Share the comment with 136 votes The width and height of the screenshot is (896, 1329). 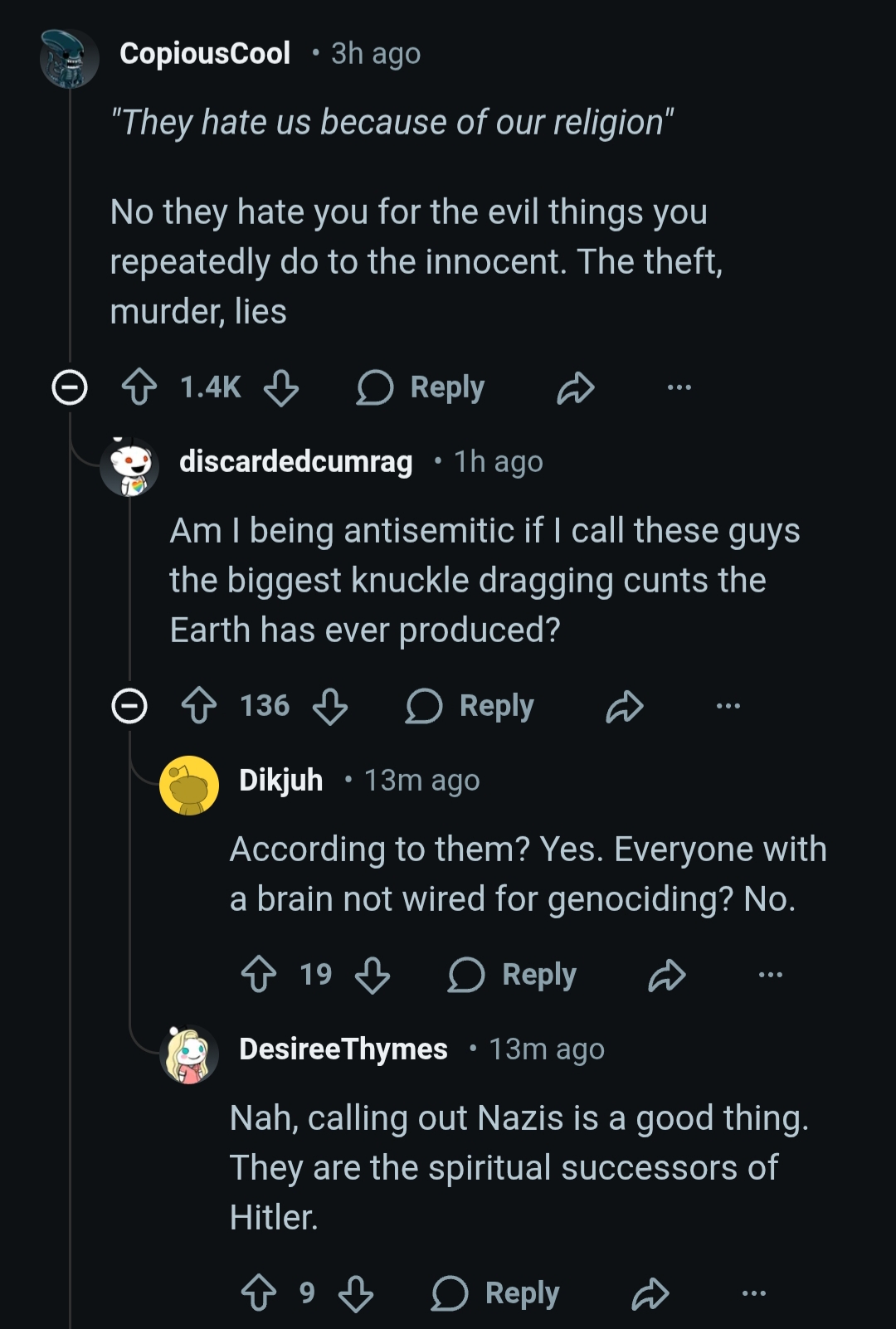point(625,706)
